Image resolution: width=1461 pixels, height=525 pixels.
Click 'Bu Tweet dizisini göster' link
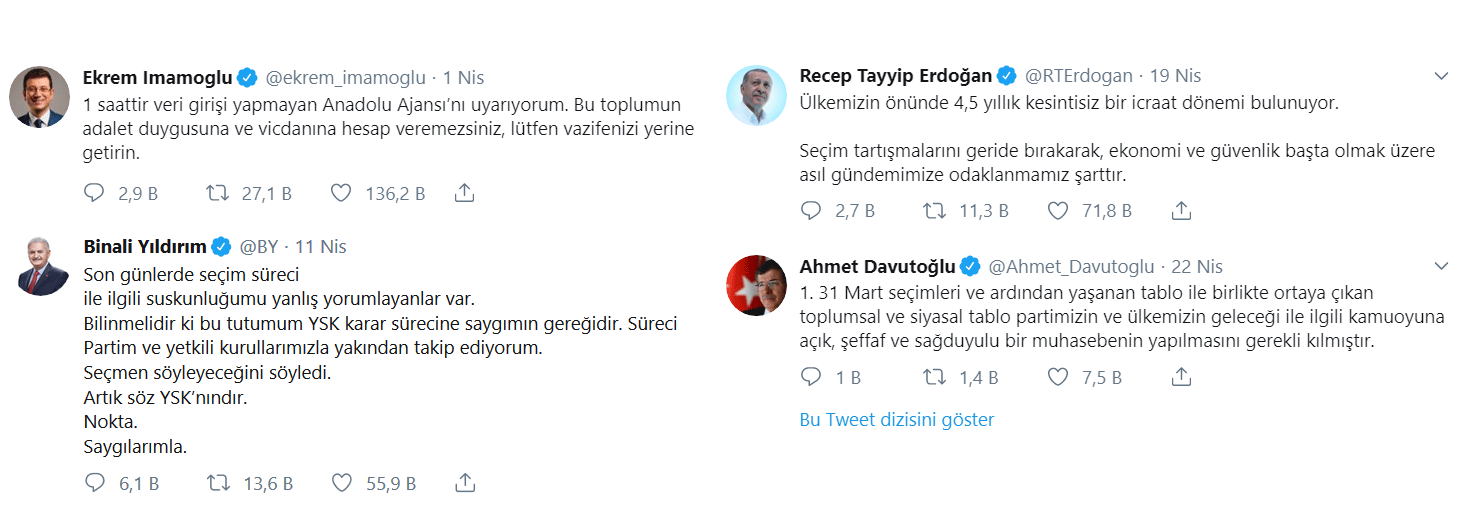896,420
